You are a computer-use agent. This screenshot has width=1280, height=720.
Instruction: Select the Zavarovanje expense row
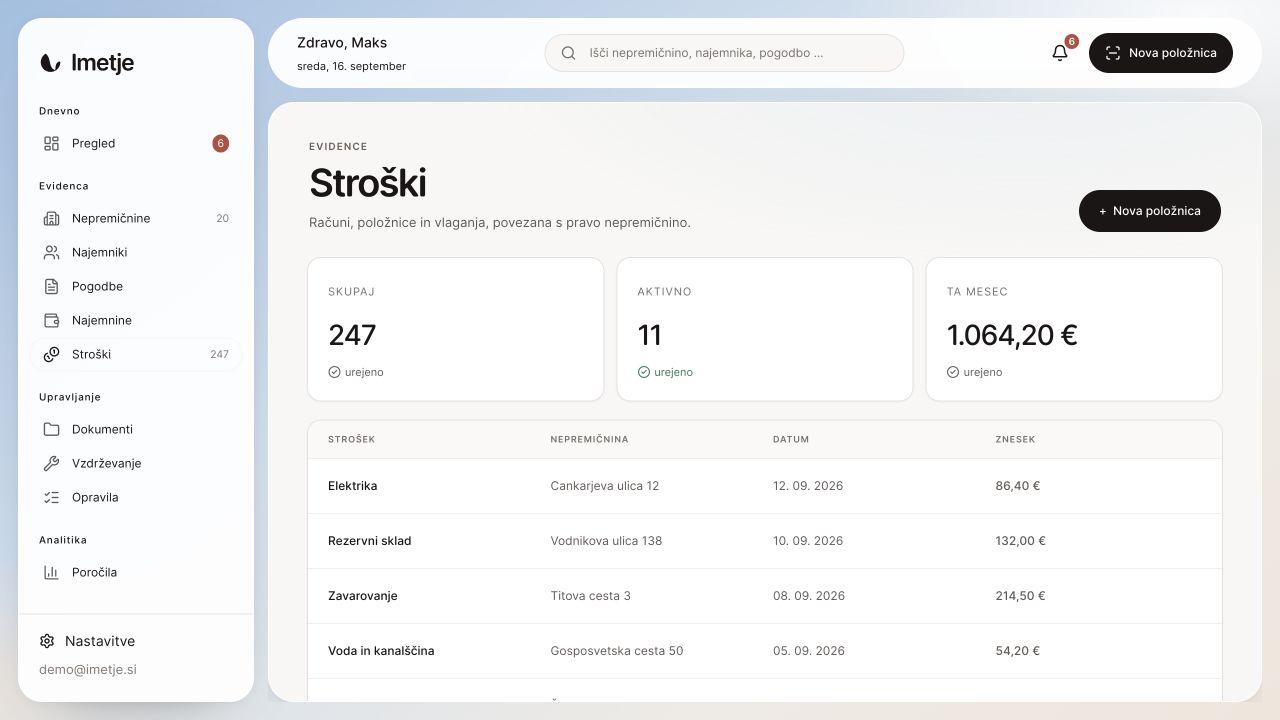[x=765, y=596]
